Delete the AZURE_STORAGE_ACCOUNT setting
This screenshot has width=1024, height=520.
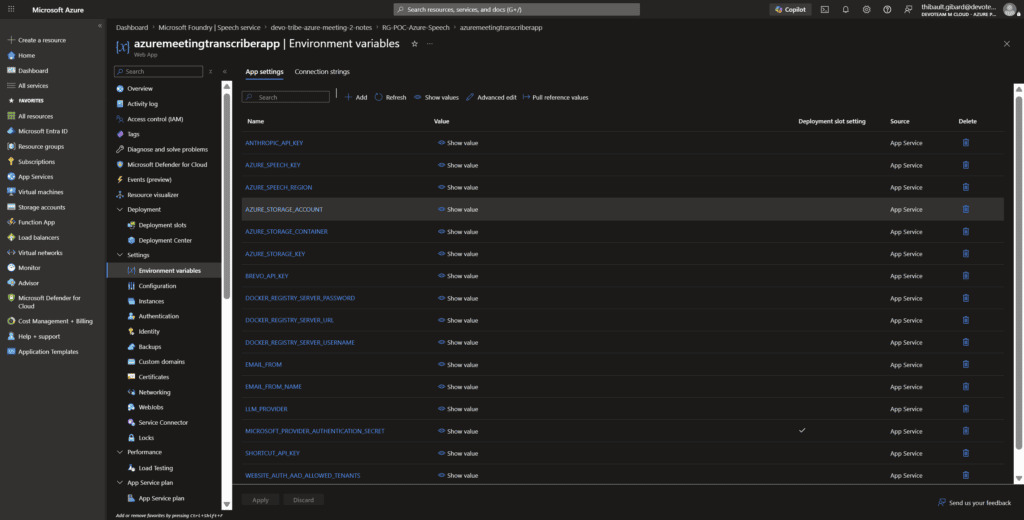(966, 209)
